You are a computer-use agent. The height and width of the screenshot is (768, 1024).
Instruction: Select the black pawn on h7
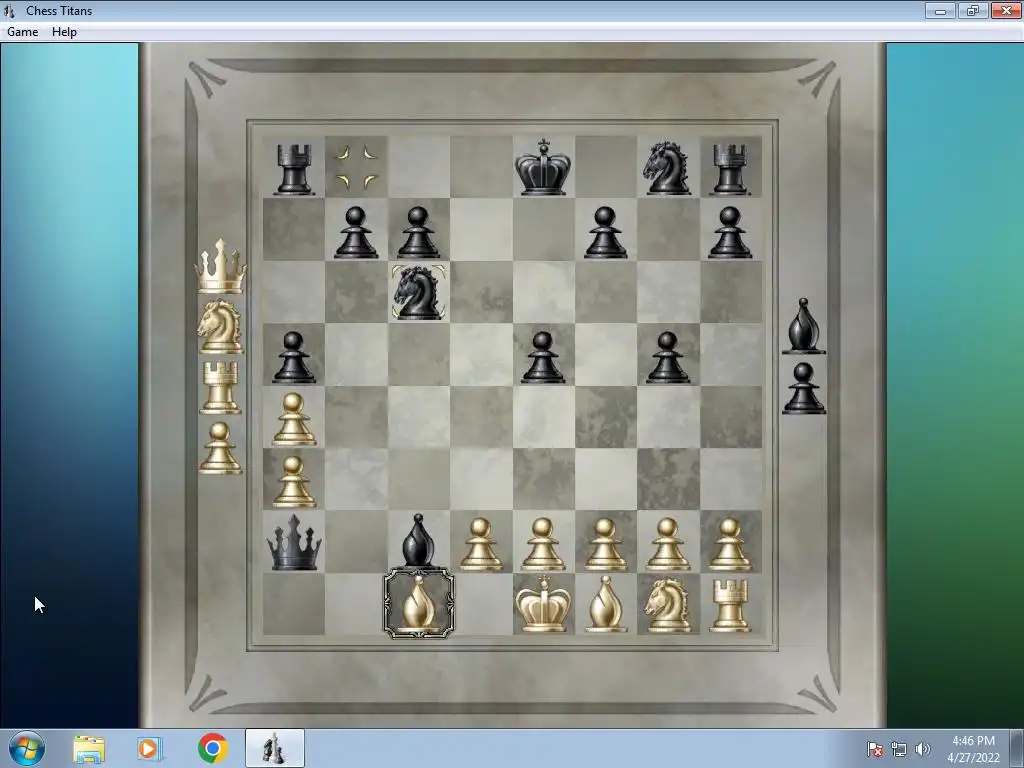(x=729, y=232)
